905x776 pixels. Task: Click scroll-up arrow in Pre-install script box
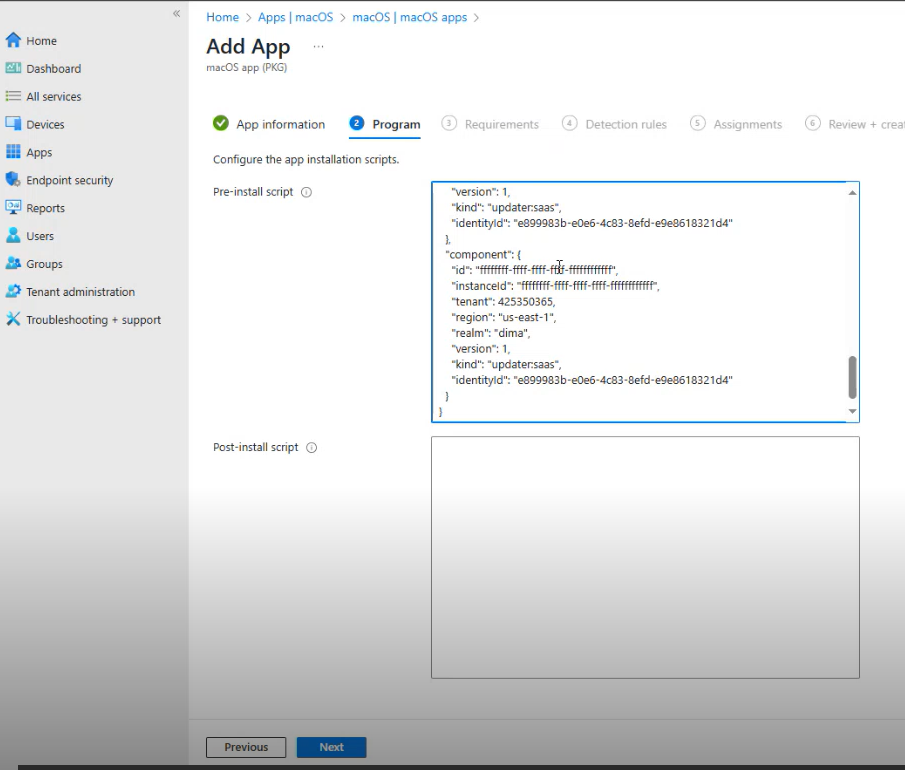click(852, 192)
